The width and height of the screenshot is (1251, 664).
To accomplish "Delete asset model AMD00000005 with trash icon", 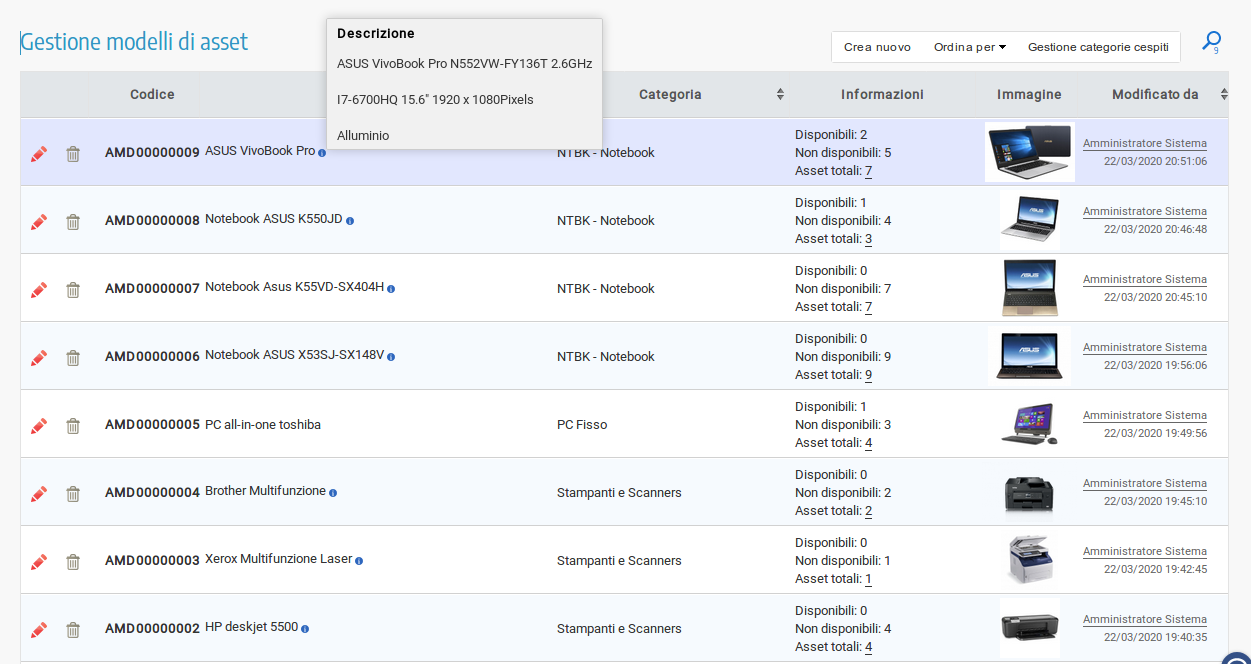I will coord(73,426).
